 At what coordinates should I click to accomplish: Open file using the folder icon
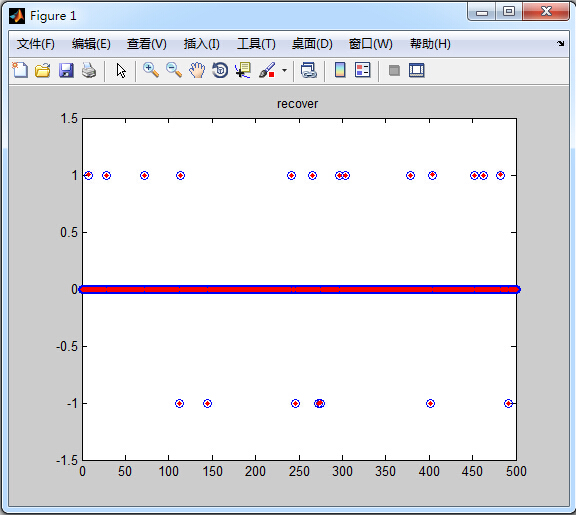coord(43,70)
